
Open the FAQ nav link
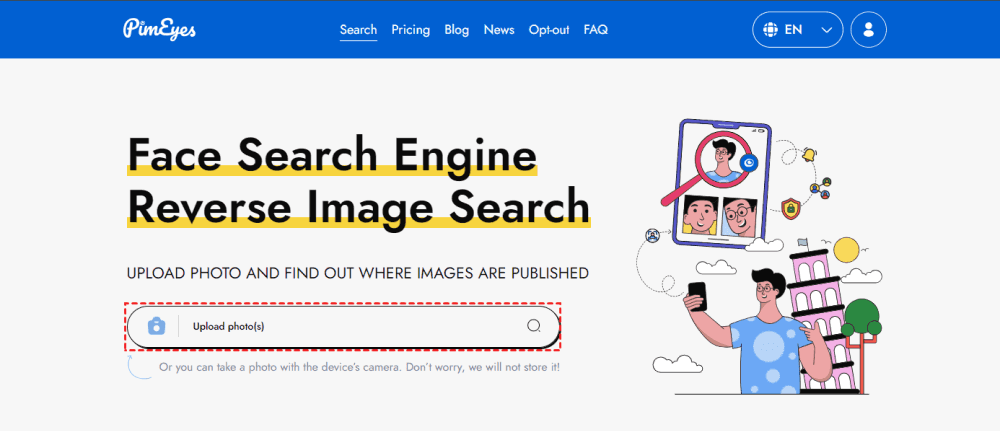(x=596, y=29)
